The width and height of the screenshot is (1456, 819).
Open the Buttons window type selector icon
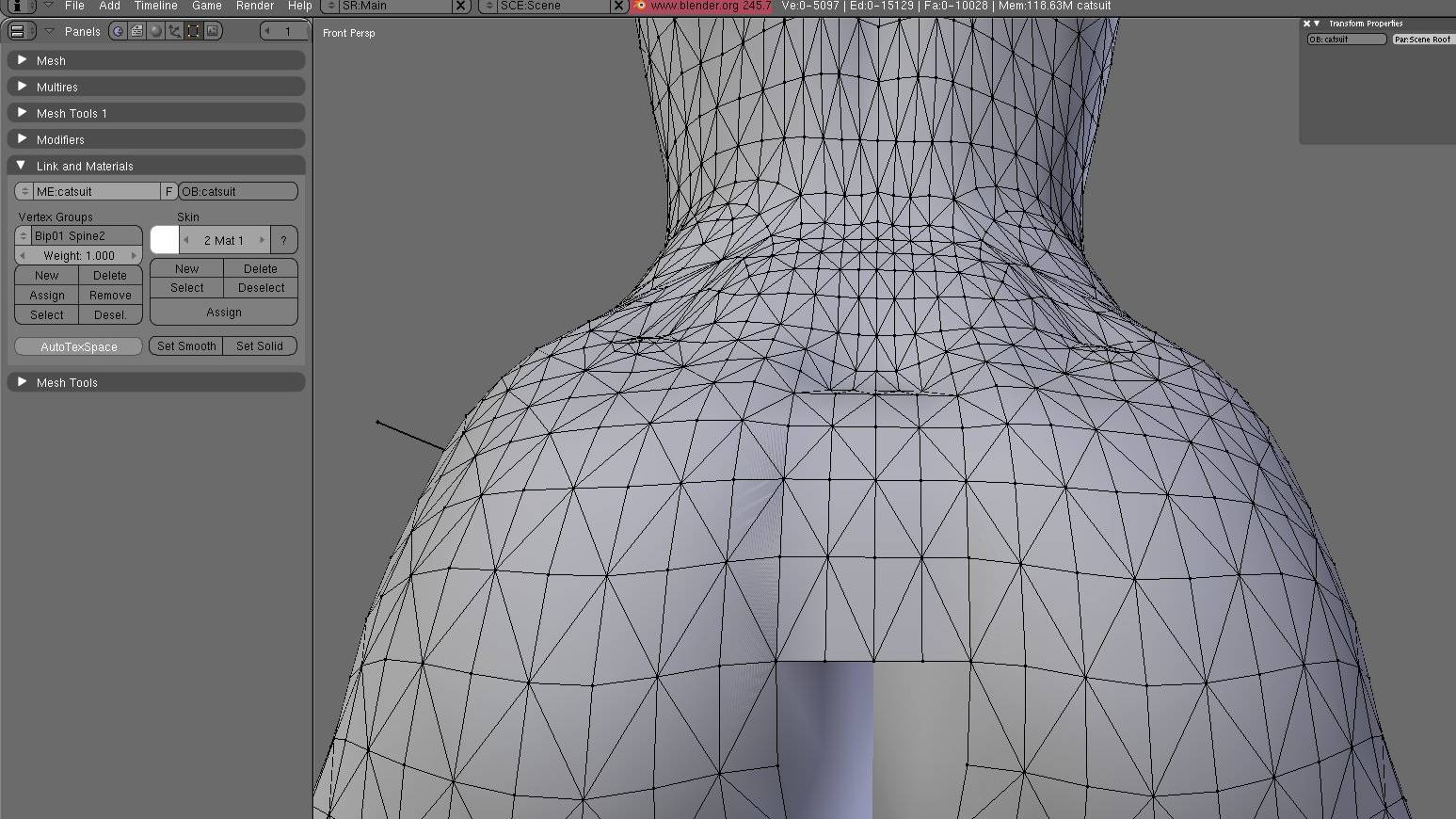(x=21, y=31)
